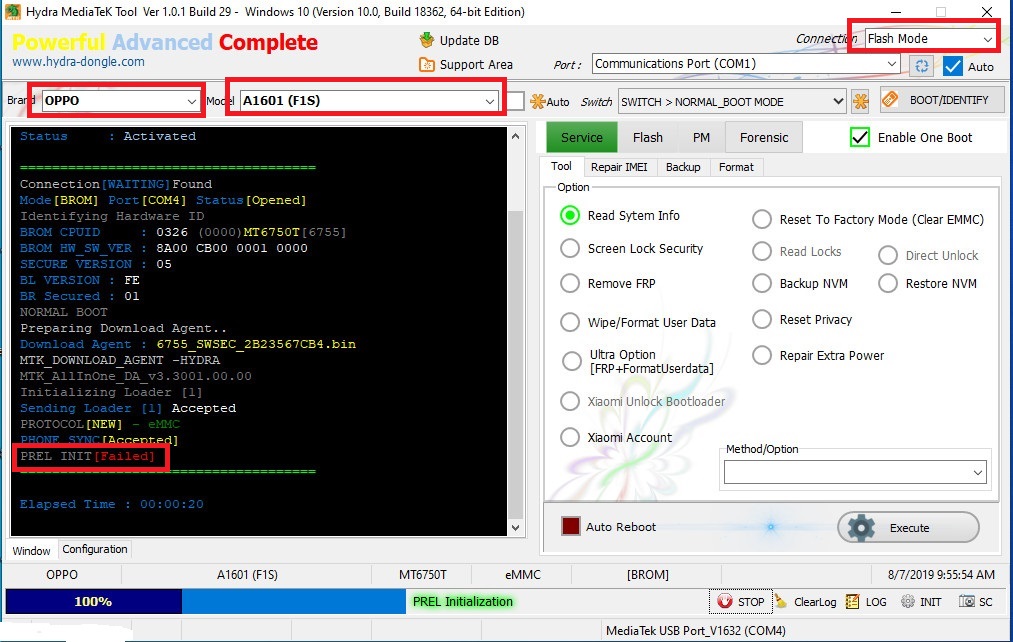Click the BOOT/IDENTIFY button
Viewport: 1013px width, 642px height.
[942, 99]
